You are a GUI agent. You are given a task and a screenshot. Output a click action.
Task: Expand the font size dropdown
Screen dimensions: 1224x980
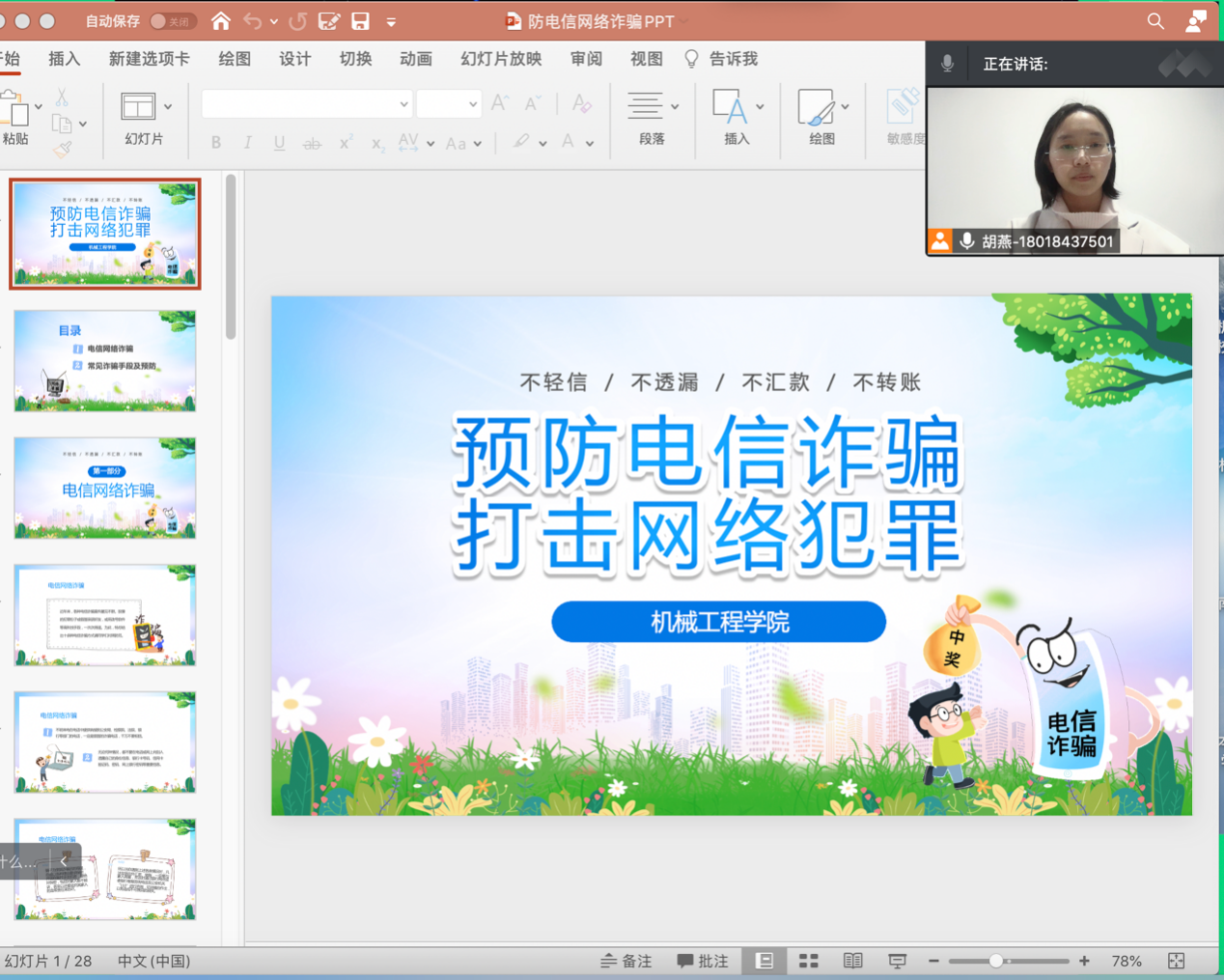[472, 103]
